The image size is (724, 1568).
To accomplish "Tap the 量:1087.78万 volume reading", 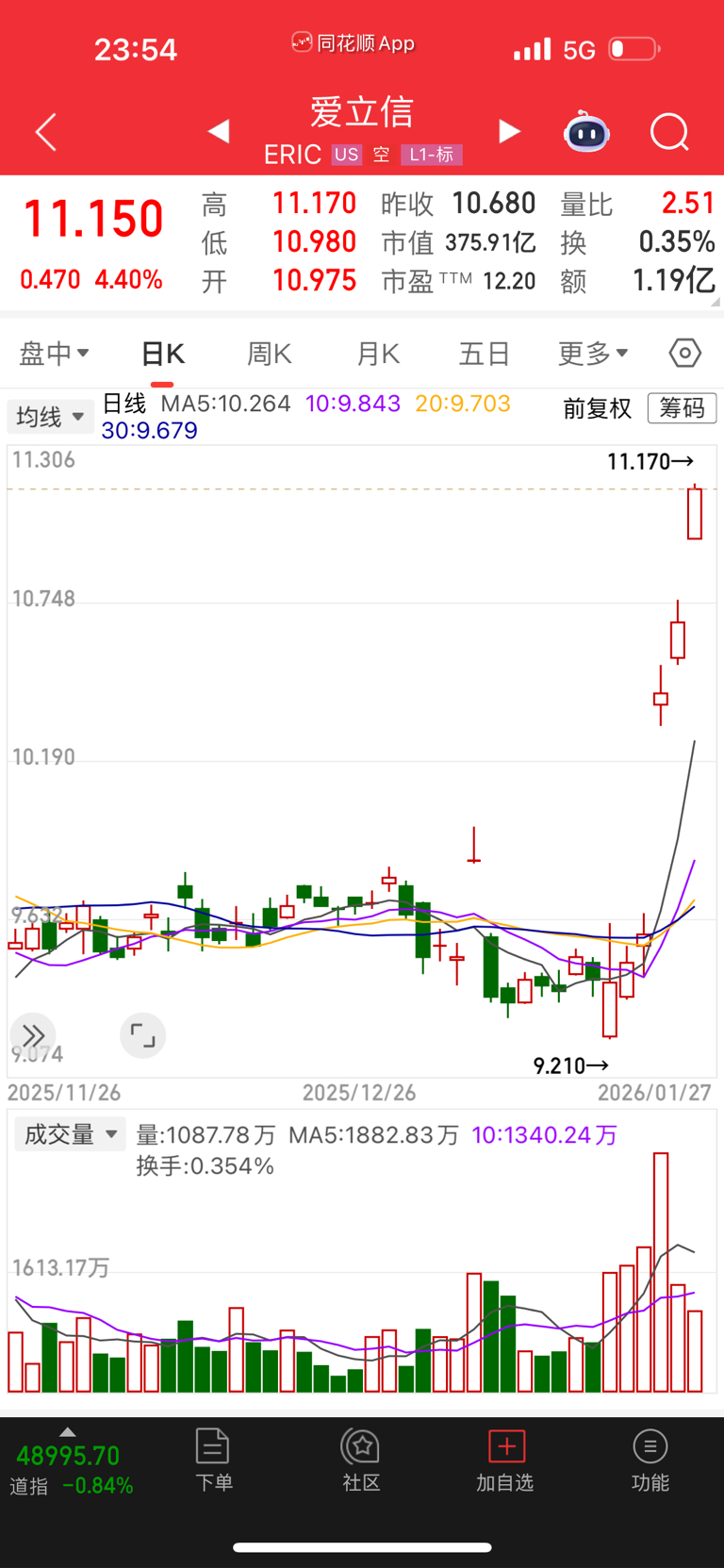I will 206,1135.
